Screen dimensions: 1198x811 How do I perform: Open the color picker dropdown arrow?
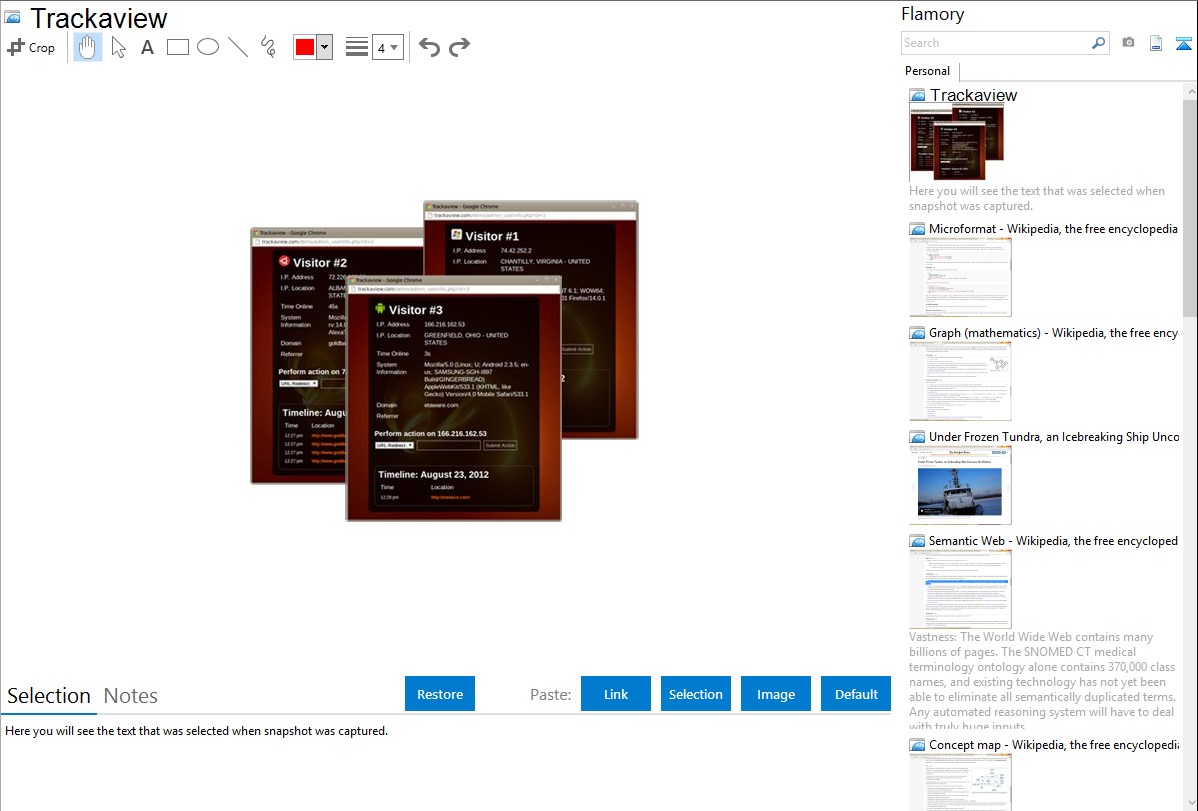325,47
